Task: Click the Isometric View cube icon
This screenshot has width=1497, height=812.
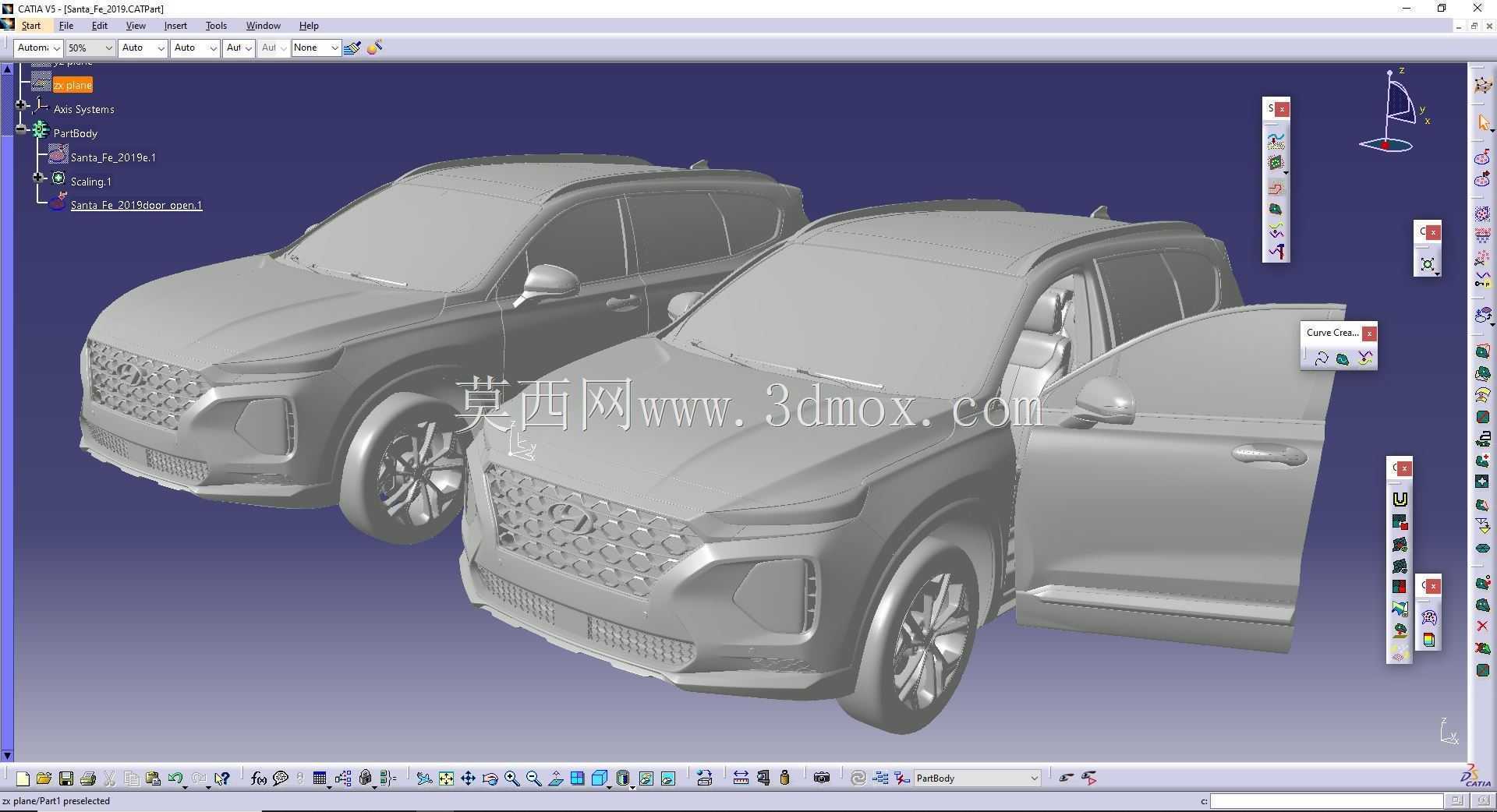Action: point(599,778)
